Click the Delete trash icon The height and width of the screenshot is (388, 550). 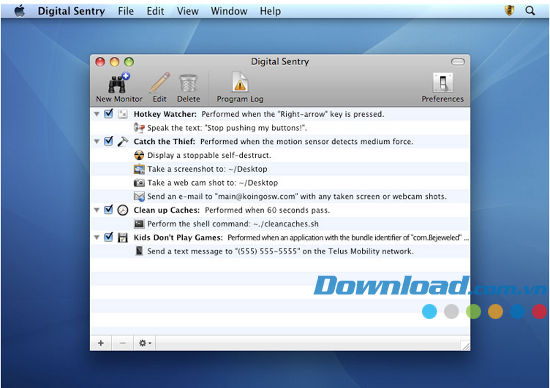pyautogui.click(x=189, y=83)
